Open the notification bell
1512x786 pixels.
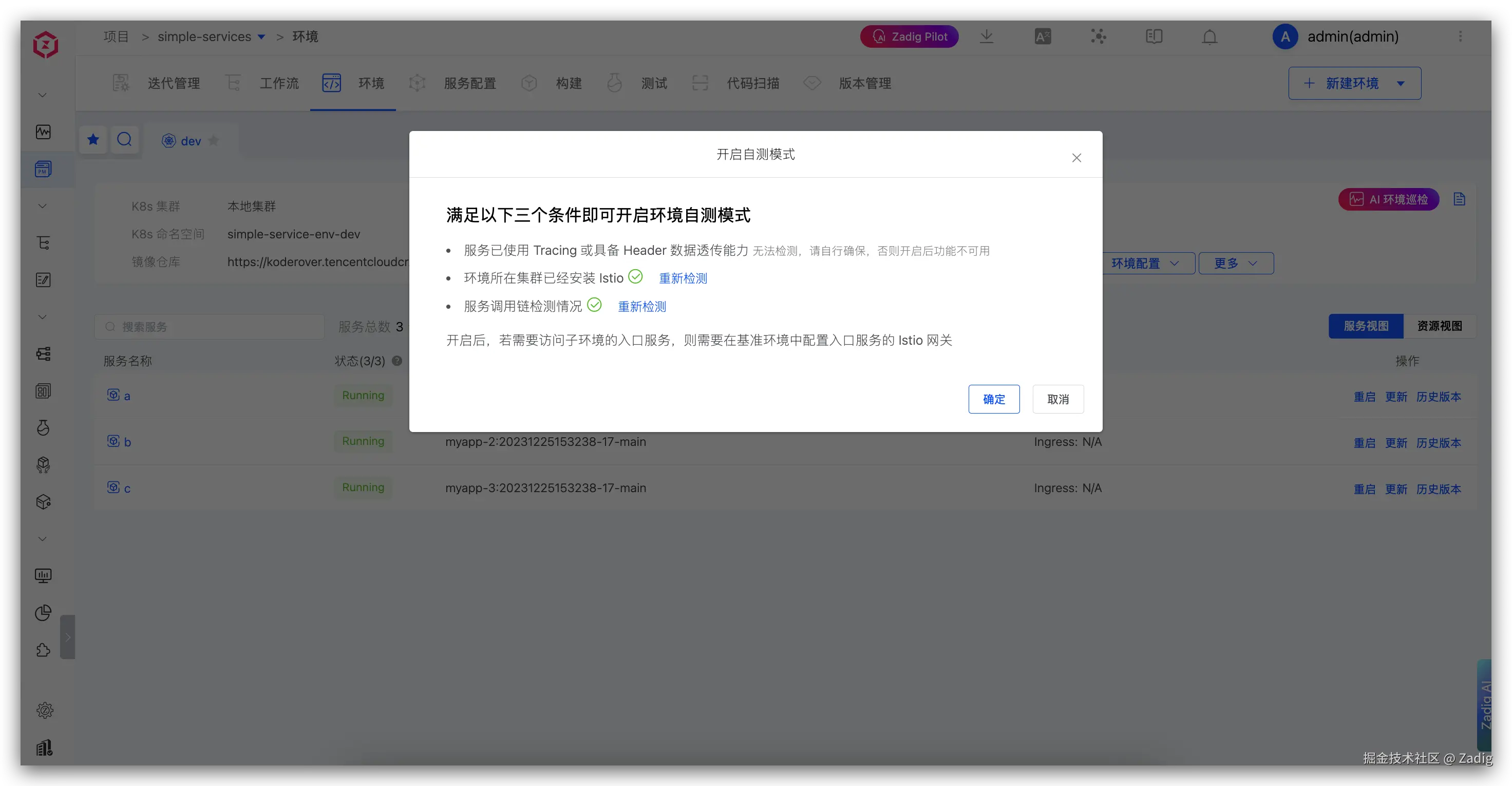pyautogui.click(x=1209, y=37)
